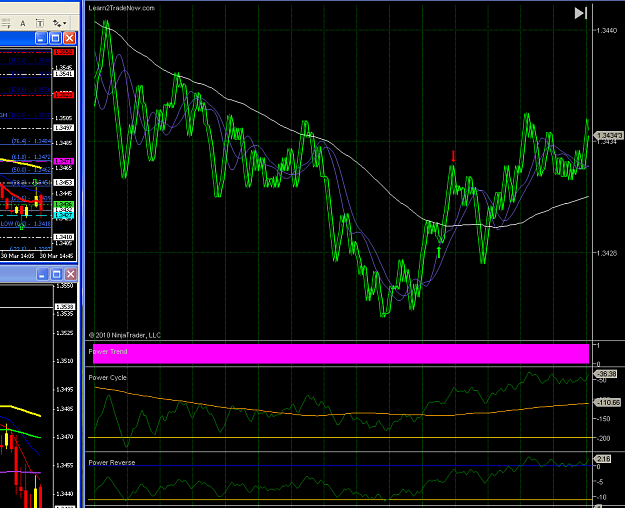The image size is (625, 508).
Task: Click the Power Cycle value marker -38.98
Action: click(x=606, y=374)
